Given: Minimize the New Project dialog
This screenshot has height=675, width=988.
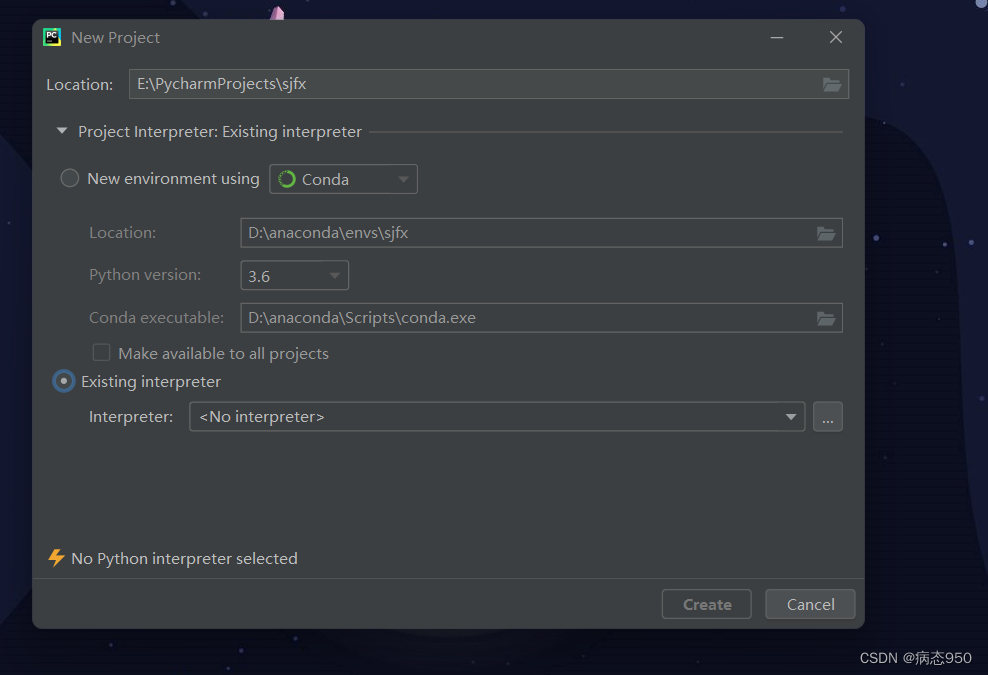Looking at the screenshot, I should 777,38.
